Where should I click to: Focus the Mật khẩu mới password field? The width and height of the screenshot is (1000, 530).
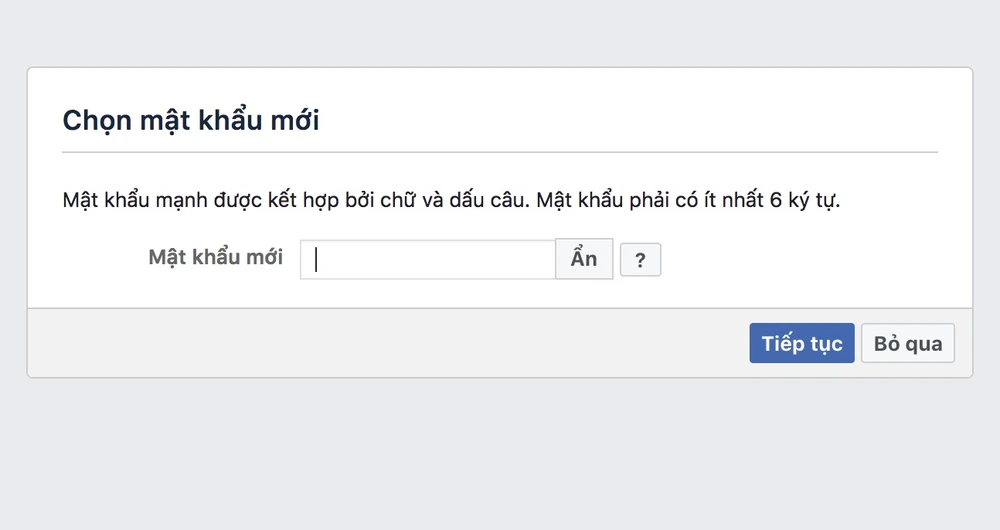(x=428, y=259)
